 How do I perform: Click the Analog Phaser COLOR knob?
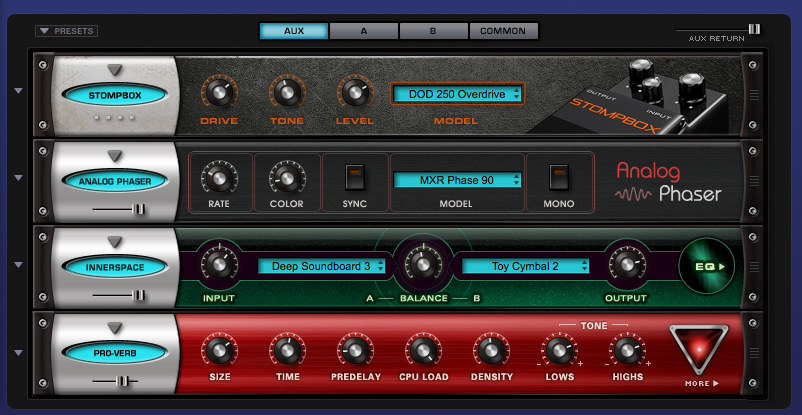(287, 178)
